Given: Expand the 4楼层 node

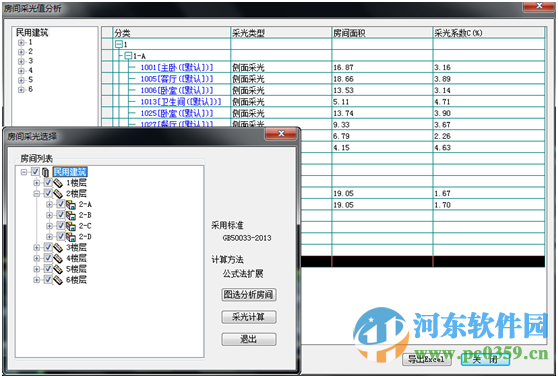Looking at the screenshot, I should (37, 258).
